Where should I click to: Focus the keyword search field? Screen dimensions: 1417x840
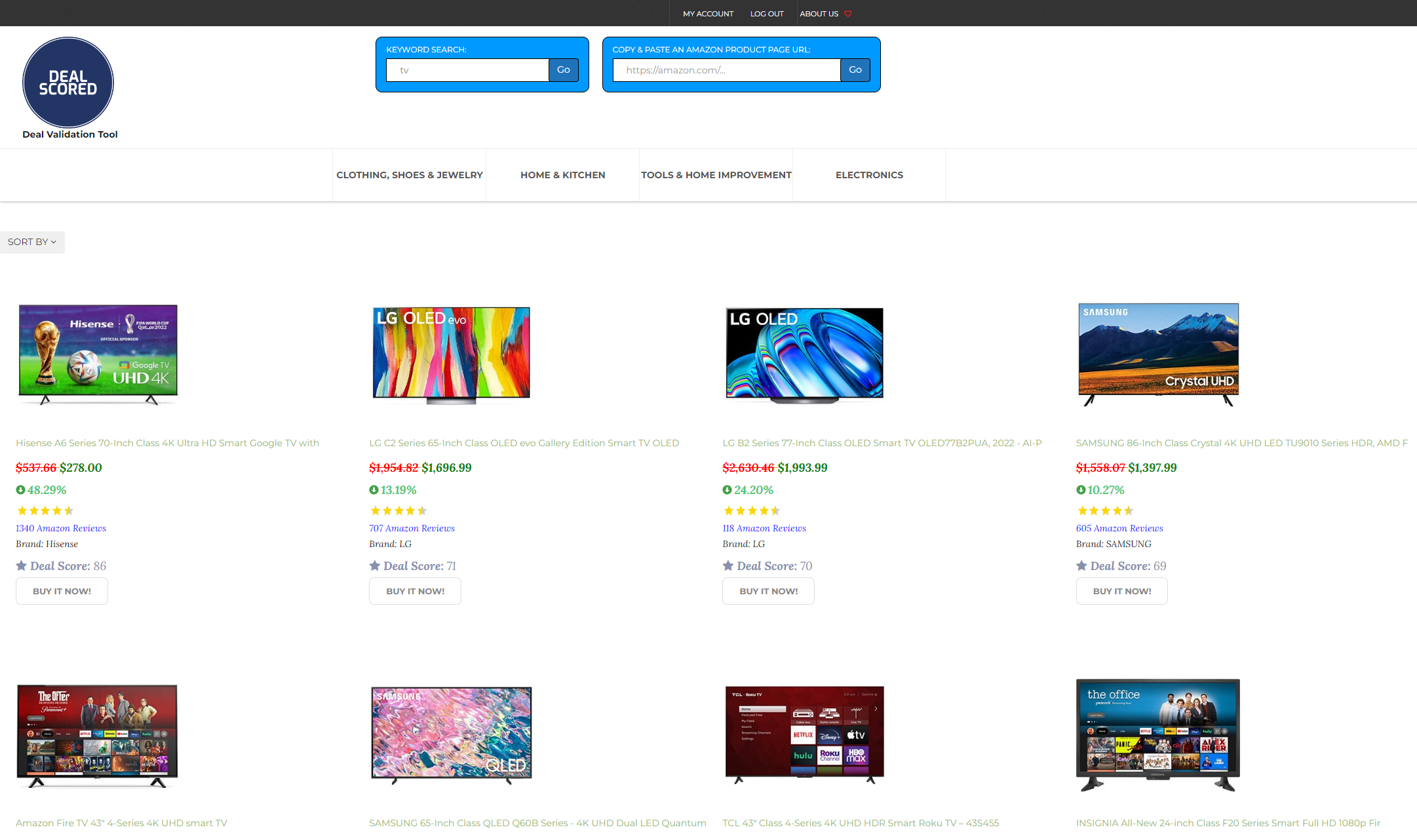pyautogui.click(x=467, y=70)
